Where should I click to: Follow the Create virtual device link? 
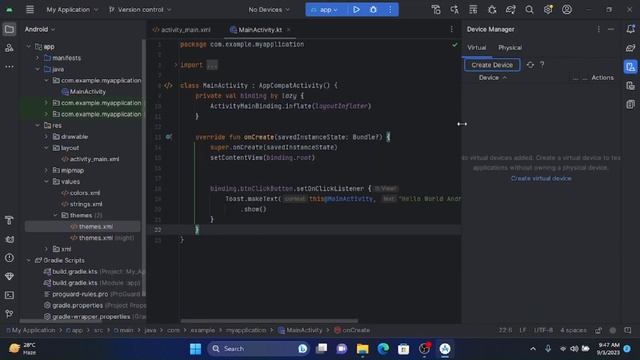541,178
